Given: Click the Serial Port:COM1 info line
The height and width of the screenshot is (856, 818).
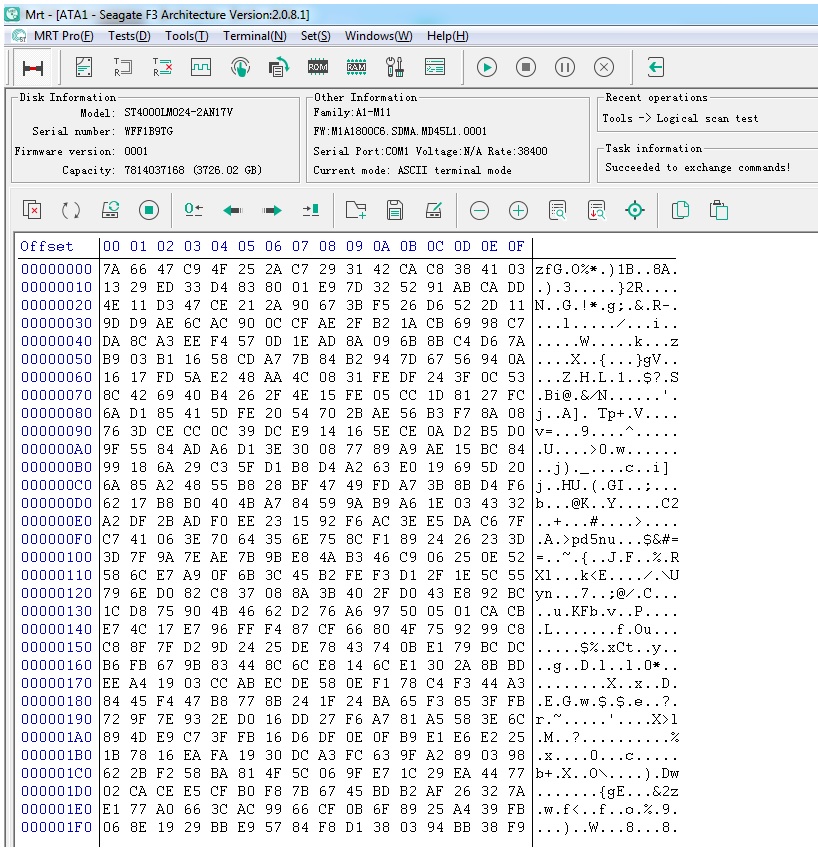Looking at the screenshot, I should [x=430, y=151].
